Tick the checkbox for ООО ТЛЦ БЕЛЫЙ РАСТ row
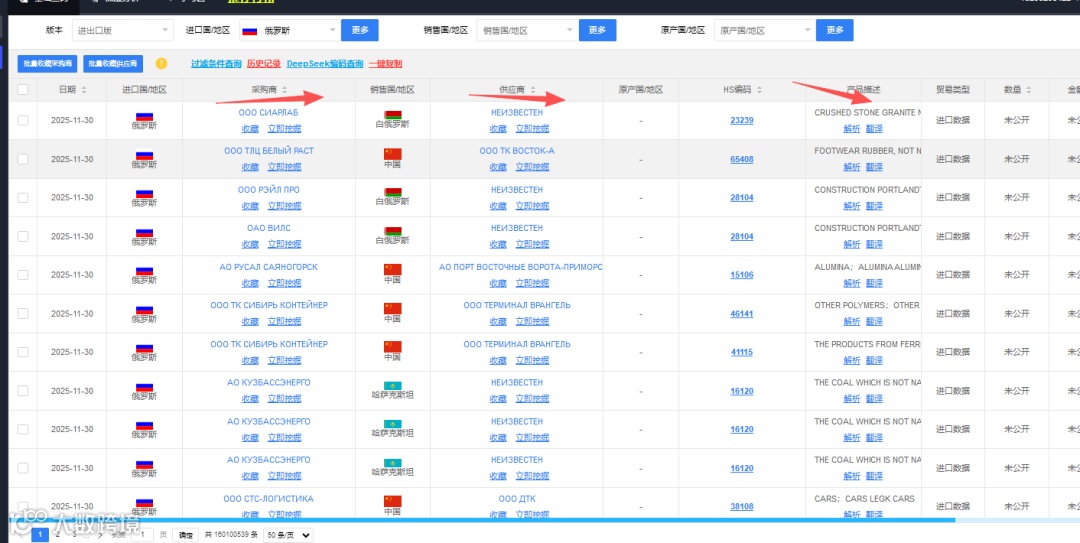Viewport: 1080px width, 543px height. point(23,158)
